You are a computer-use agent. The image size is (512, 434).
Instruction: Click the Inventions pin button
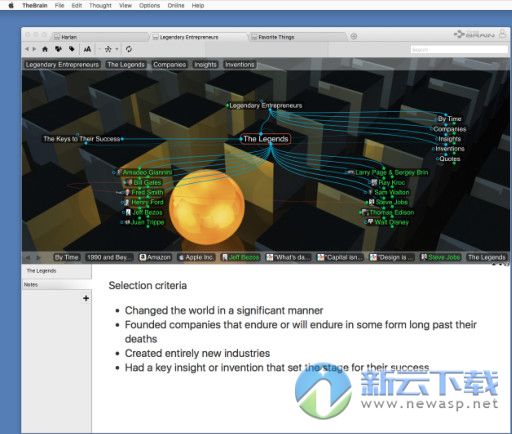240,64
